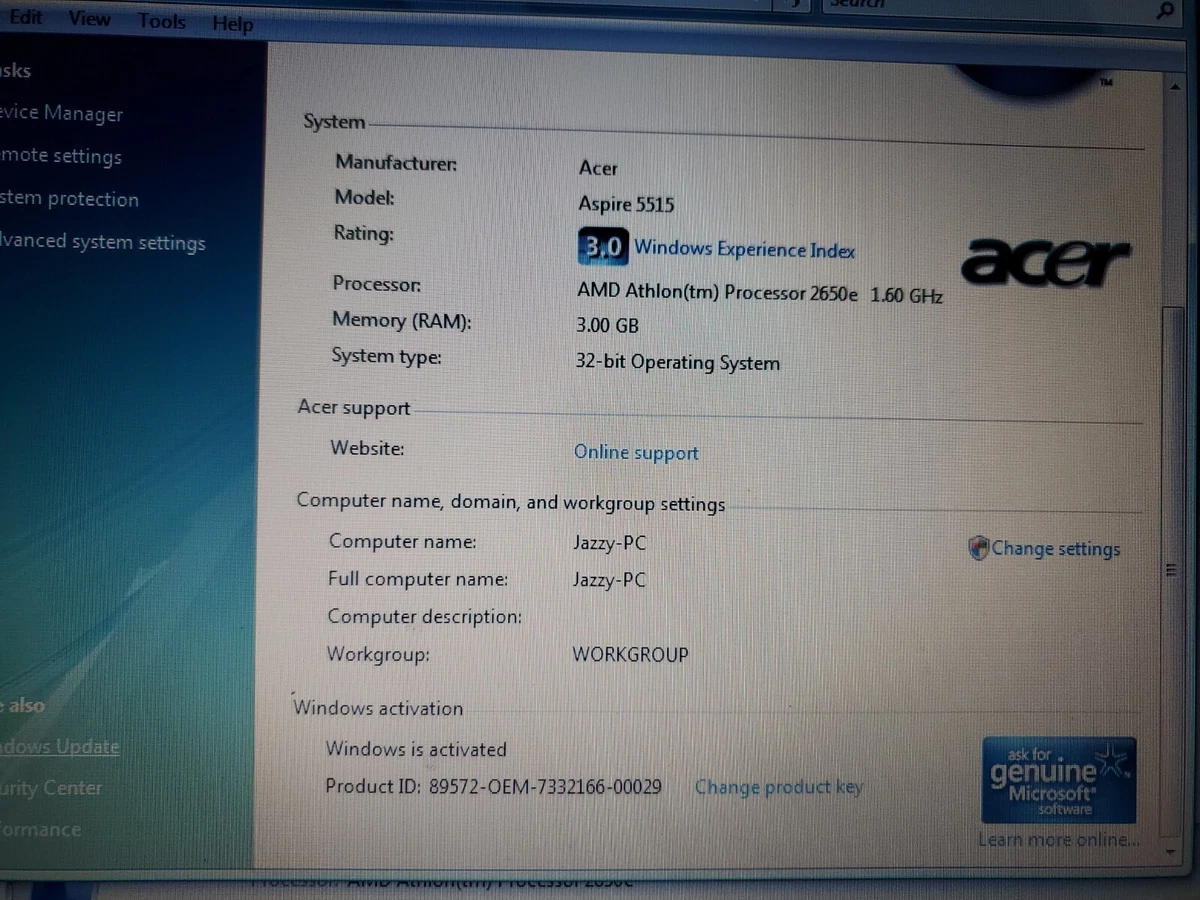Open System protection link

[69, 198]
